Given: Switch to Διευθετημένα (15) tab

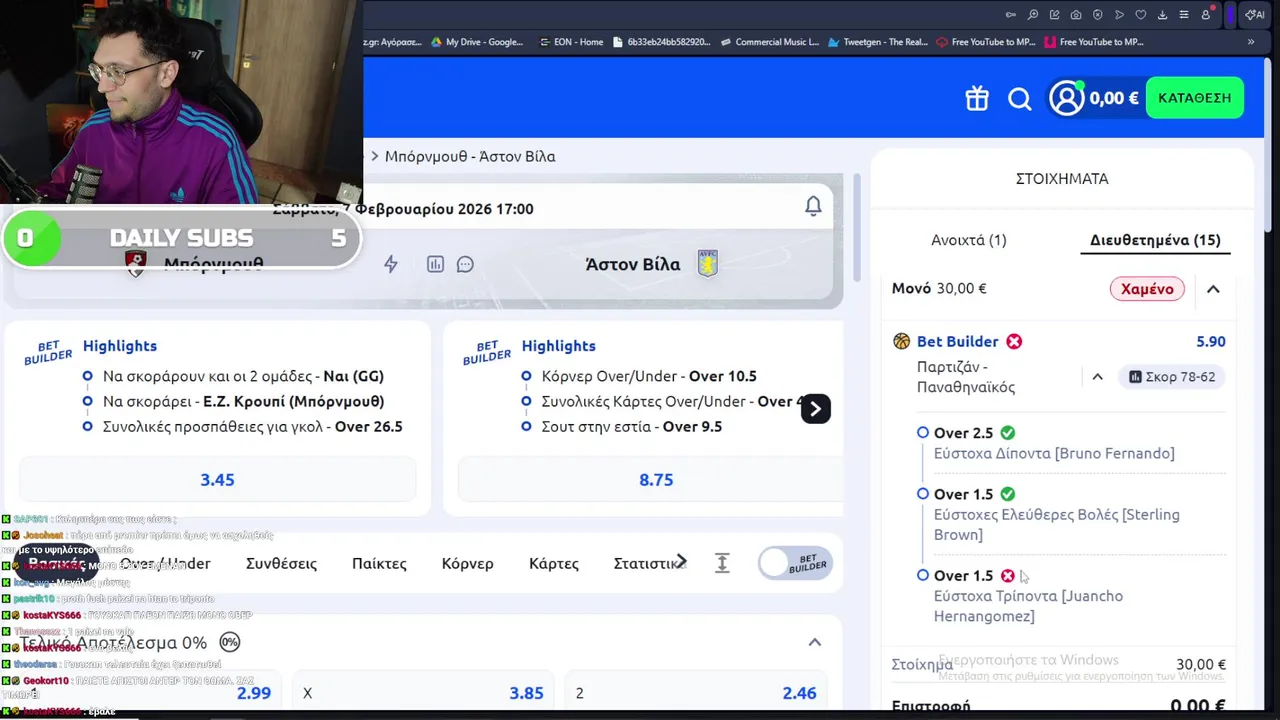Looking at the screenshot, I should tap(1155, 240).
